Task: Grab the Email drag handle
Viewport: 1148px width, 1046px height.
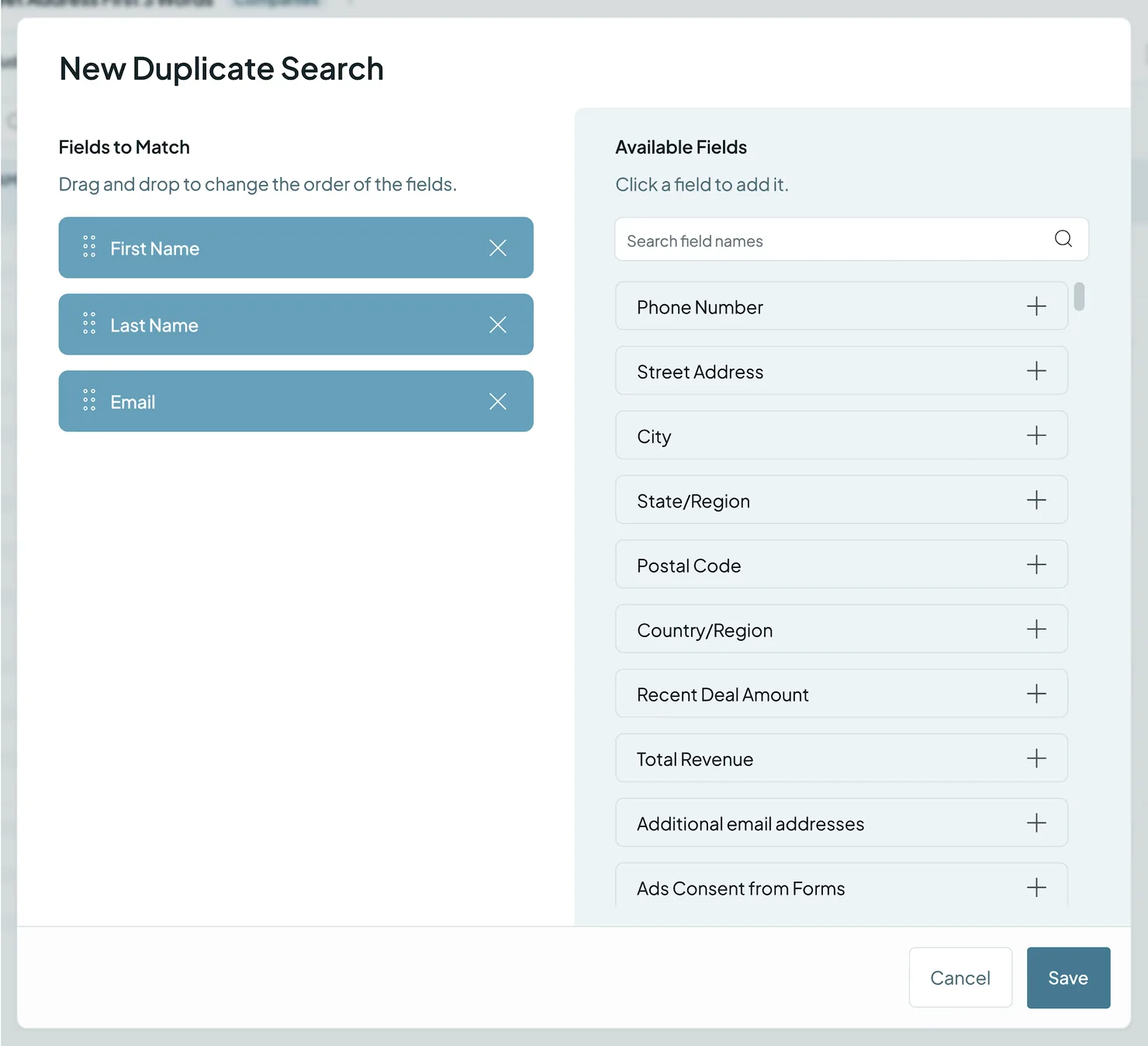Action: point(89,400)
